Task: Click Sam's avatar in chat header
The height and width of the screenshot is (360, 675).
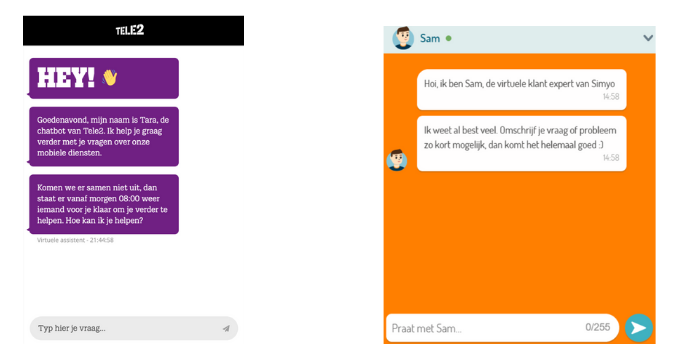Action: [x=403, y=38]
